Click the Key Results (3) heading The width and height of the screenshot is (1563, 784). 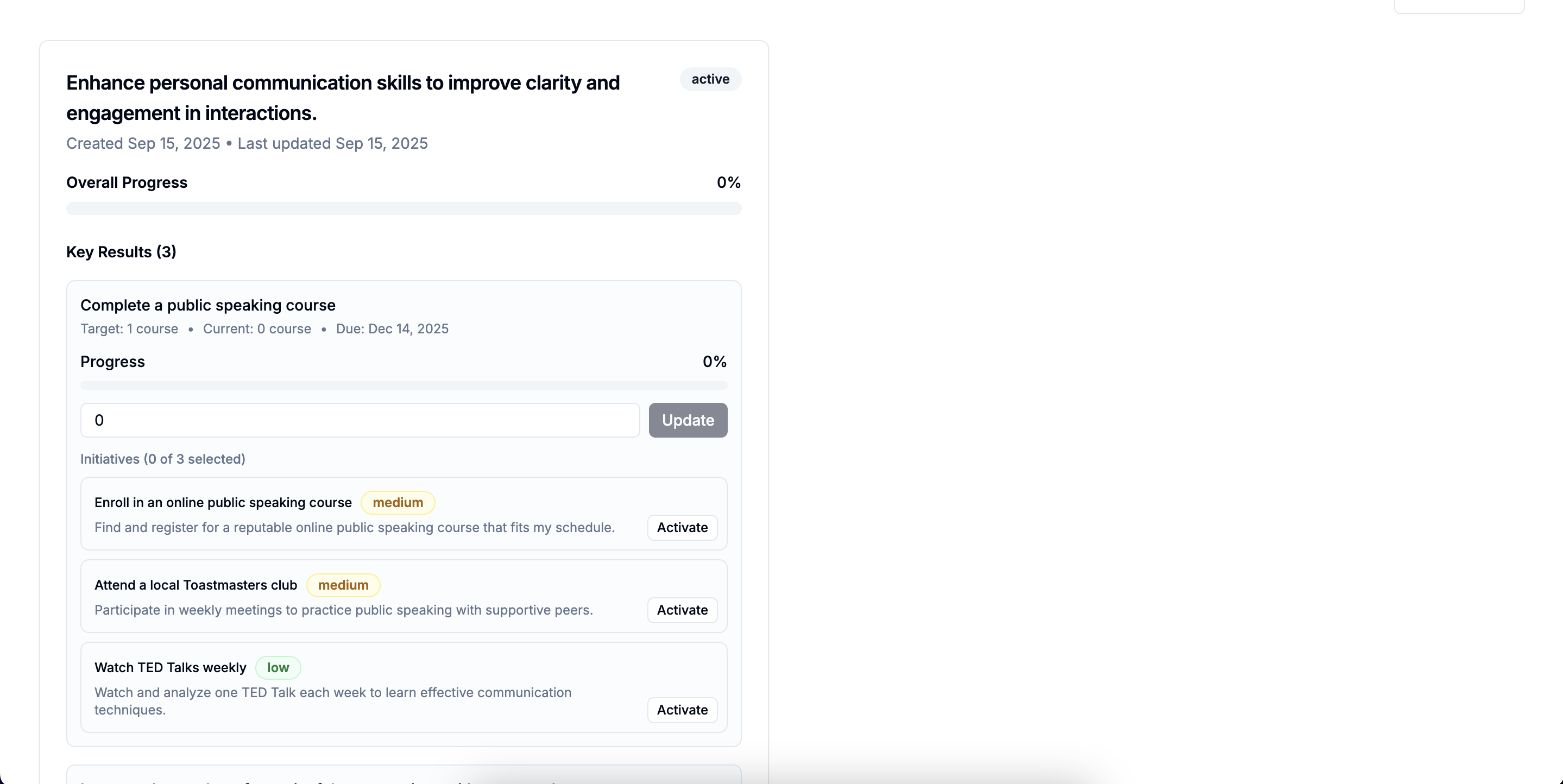(x=121, y=252)
